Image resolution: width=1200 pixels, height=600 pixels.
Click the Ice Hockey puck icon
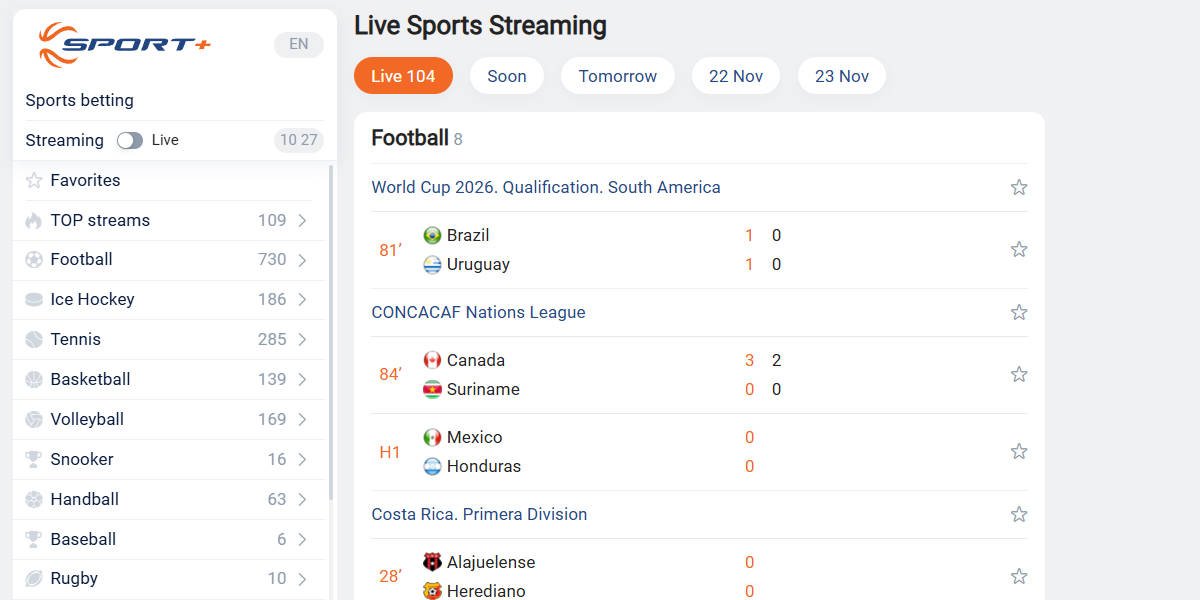[34, 300]
